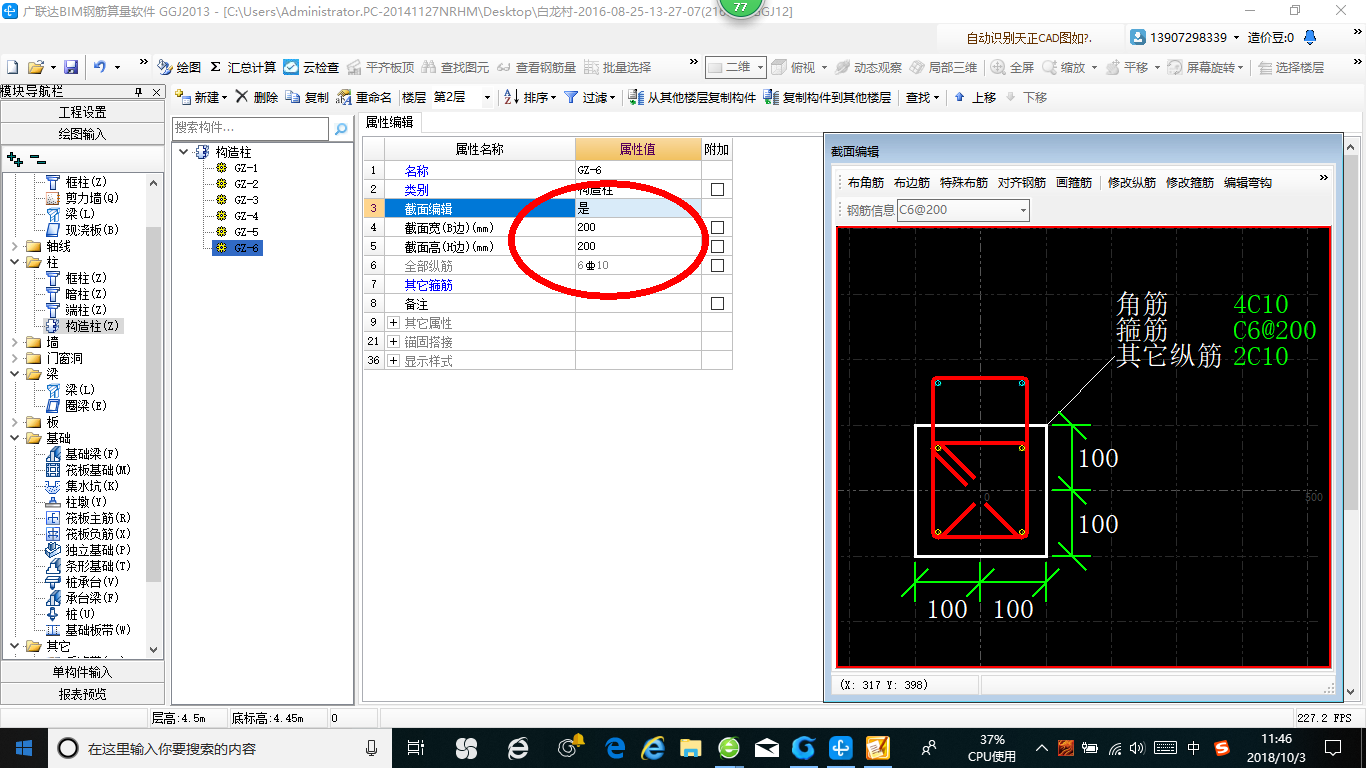Open the 属性编辑 tab
Viewport: 1366px width, 768px height.
[390, 122]
